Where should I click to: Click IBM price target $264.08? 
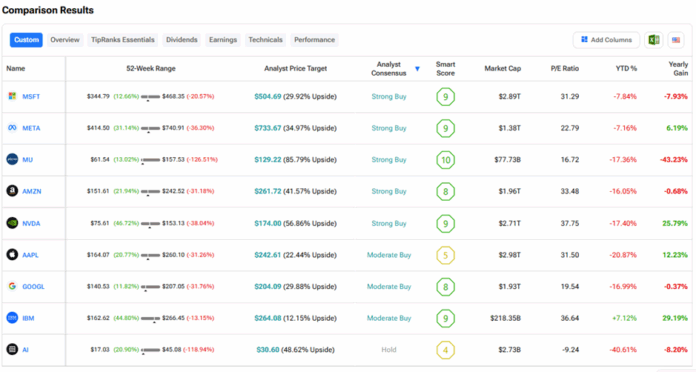(x=268, y=318)
